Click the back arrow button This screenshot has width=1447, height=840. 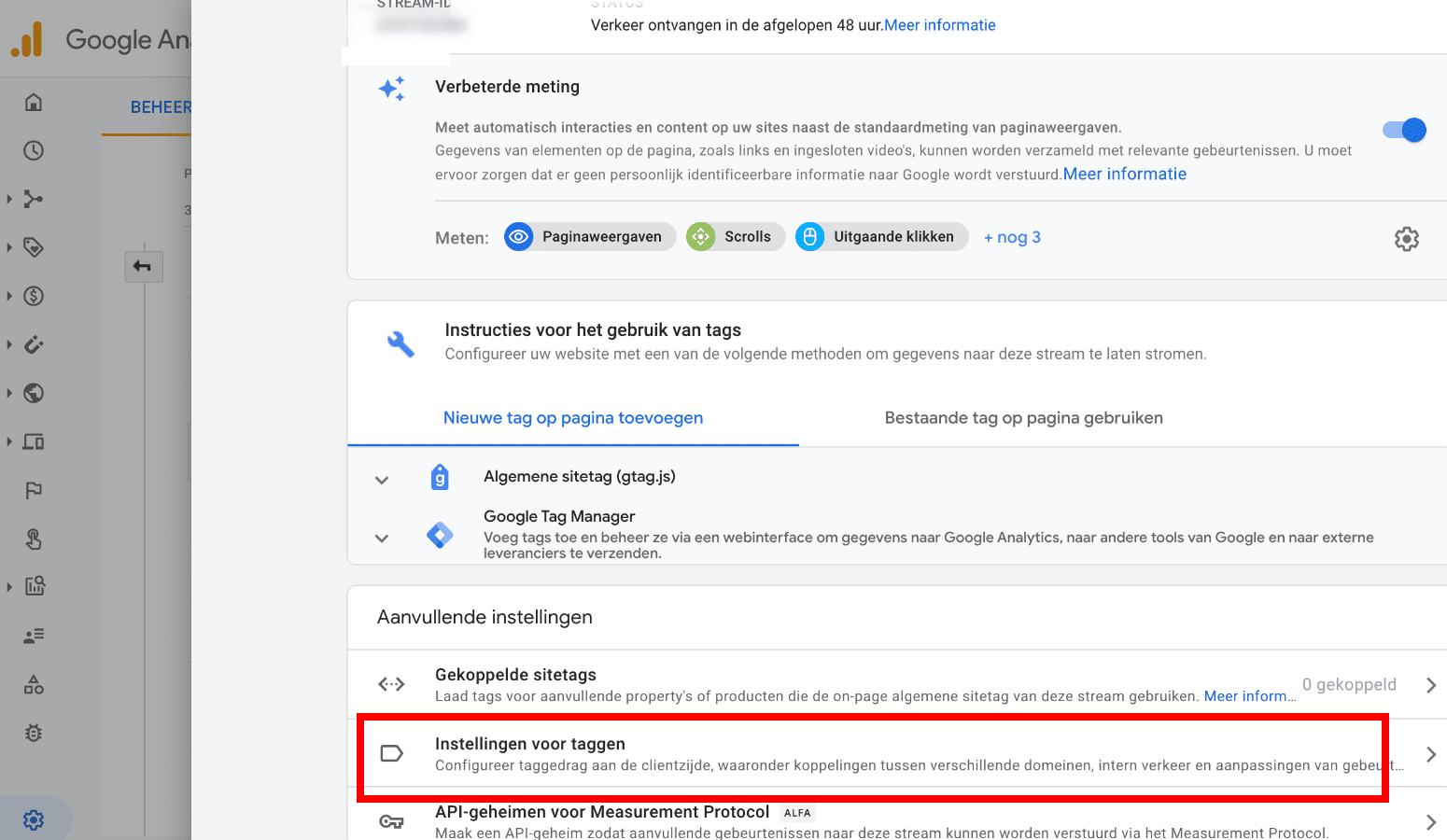pyautogui.click(x=143, y=266)
